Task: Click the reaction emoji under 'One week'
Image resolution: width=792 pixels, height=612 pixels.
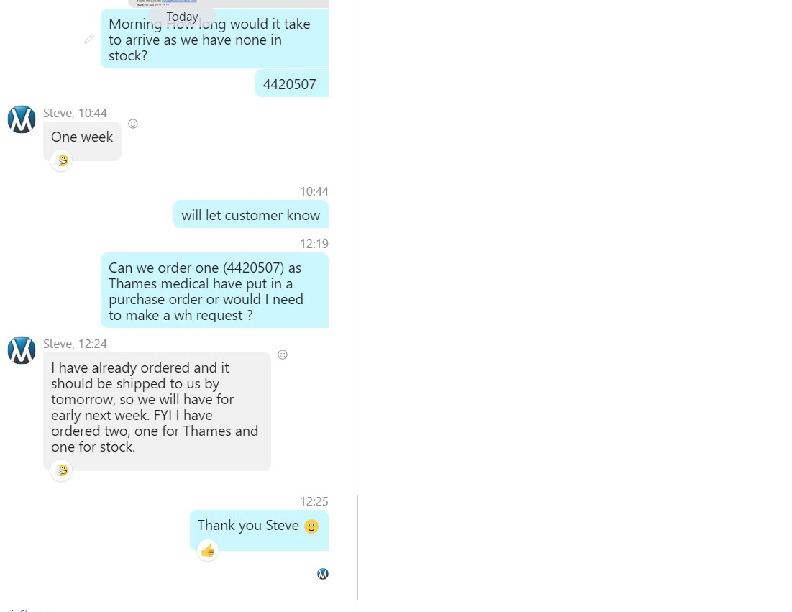Action: pos(62,161)
